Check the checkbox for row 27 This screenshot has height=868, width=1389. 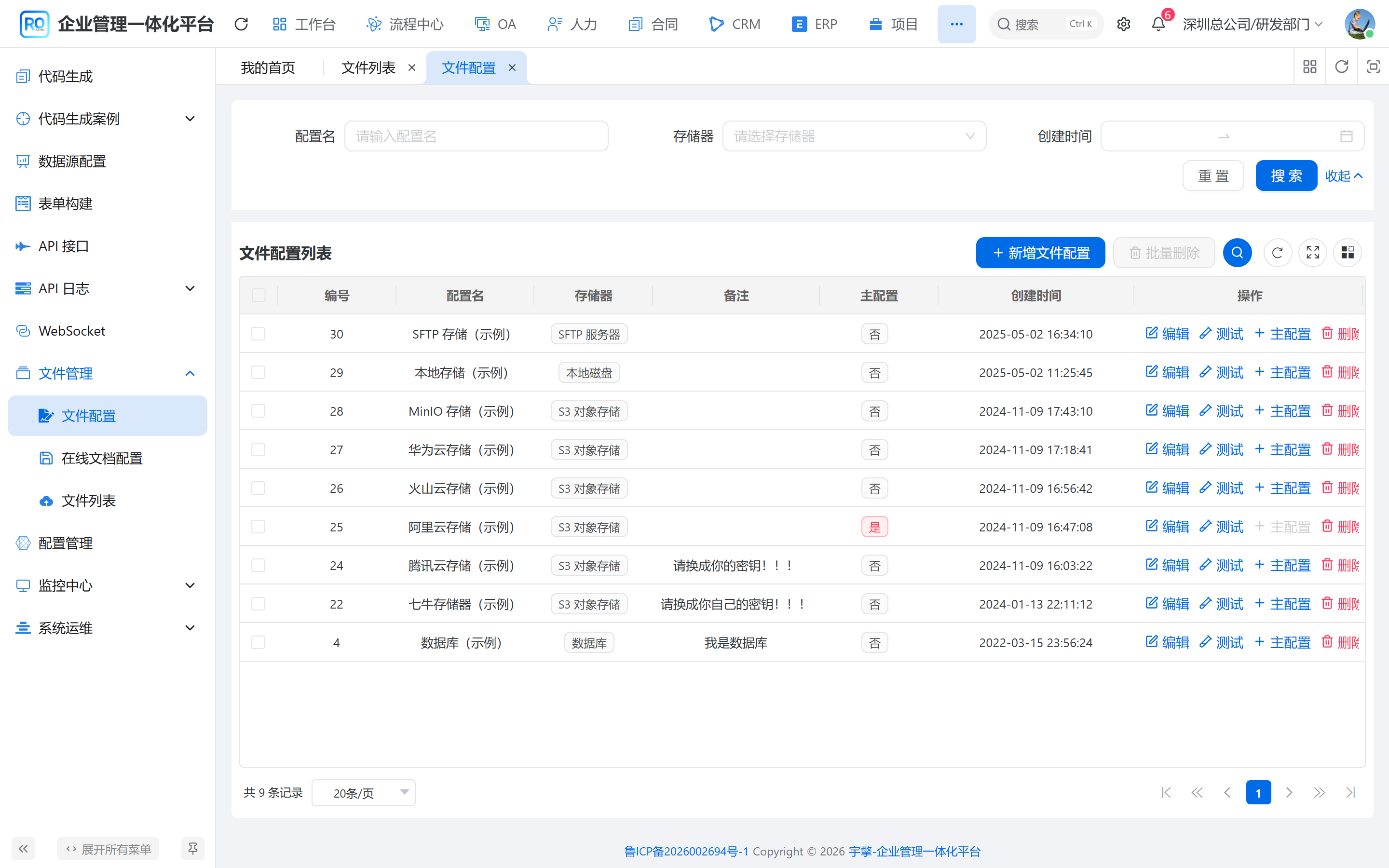(259, 449)
